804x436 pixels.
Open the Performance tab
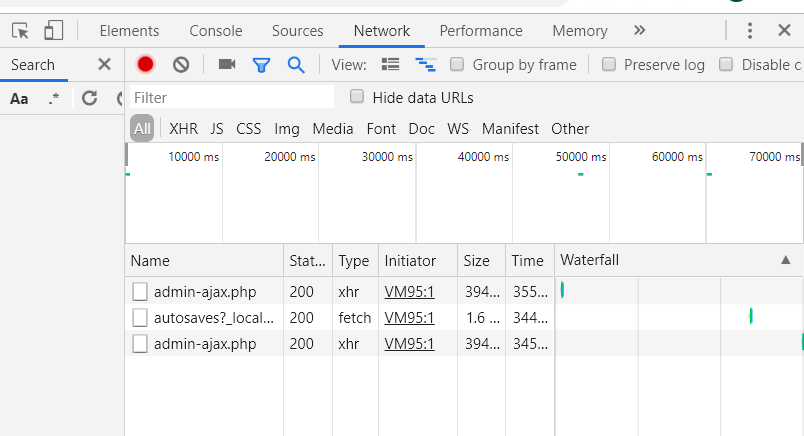point(481,31)
